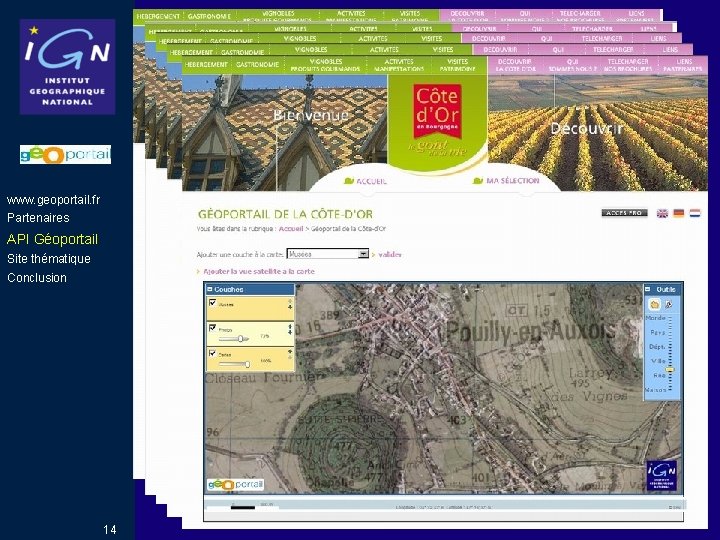Set zoom level to Ville

pos(658,361)
